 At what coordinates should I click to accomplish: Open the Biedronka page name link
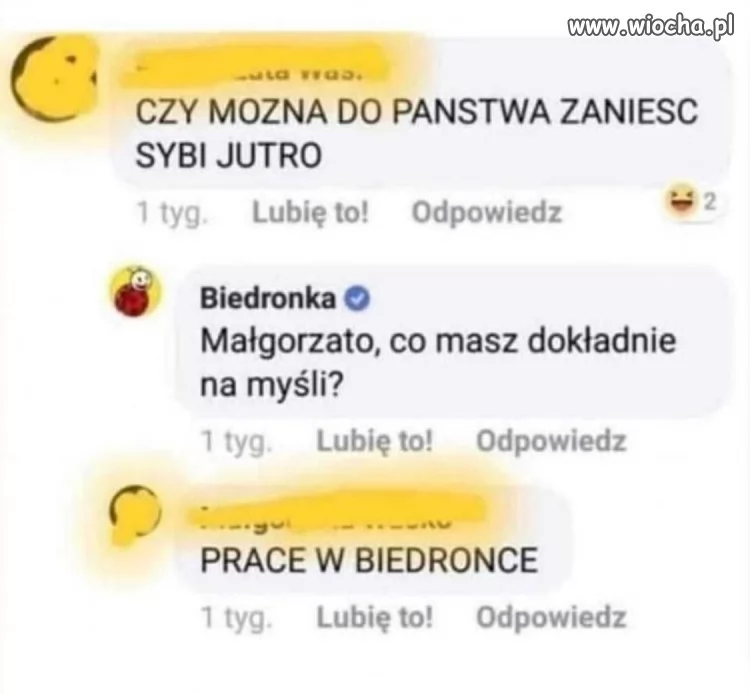pyautogui.click(x=268, y=299)
